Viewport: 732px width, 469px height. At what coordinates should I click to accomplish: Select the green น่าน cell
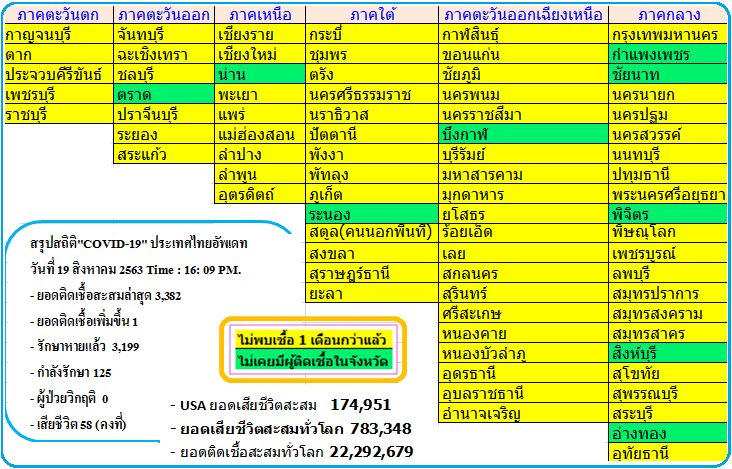pyautogui.click(x=260, y=74)
